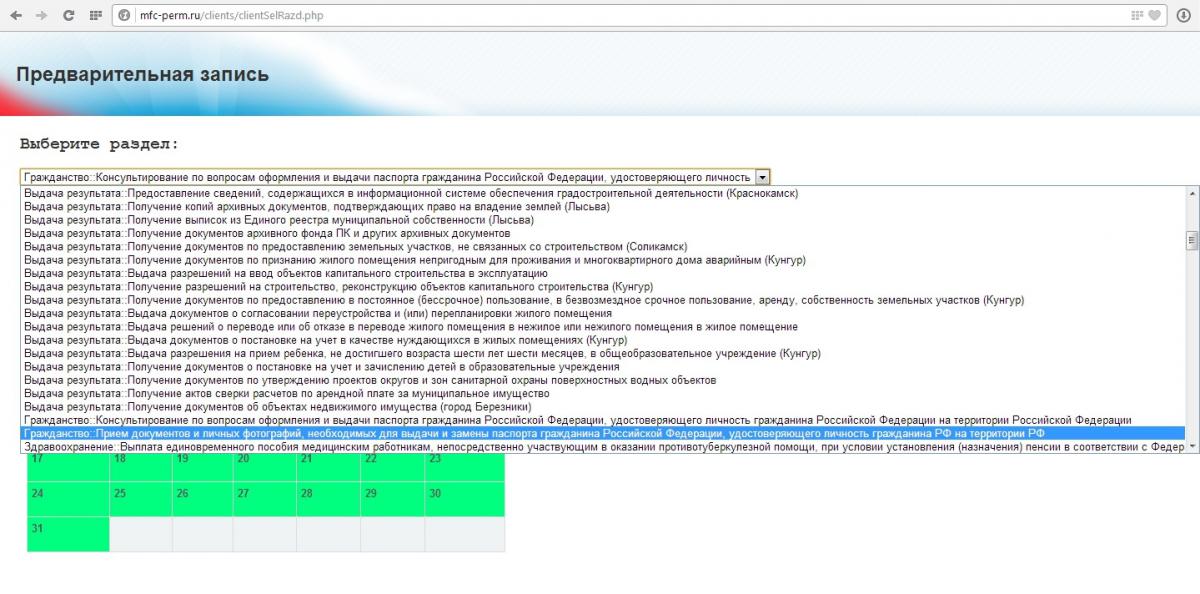This screenshot has width=1200, height=594.
Task: Go back to the previous page
Action: pyautogui.click(x=16, y=15)
